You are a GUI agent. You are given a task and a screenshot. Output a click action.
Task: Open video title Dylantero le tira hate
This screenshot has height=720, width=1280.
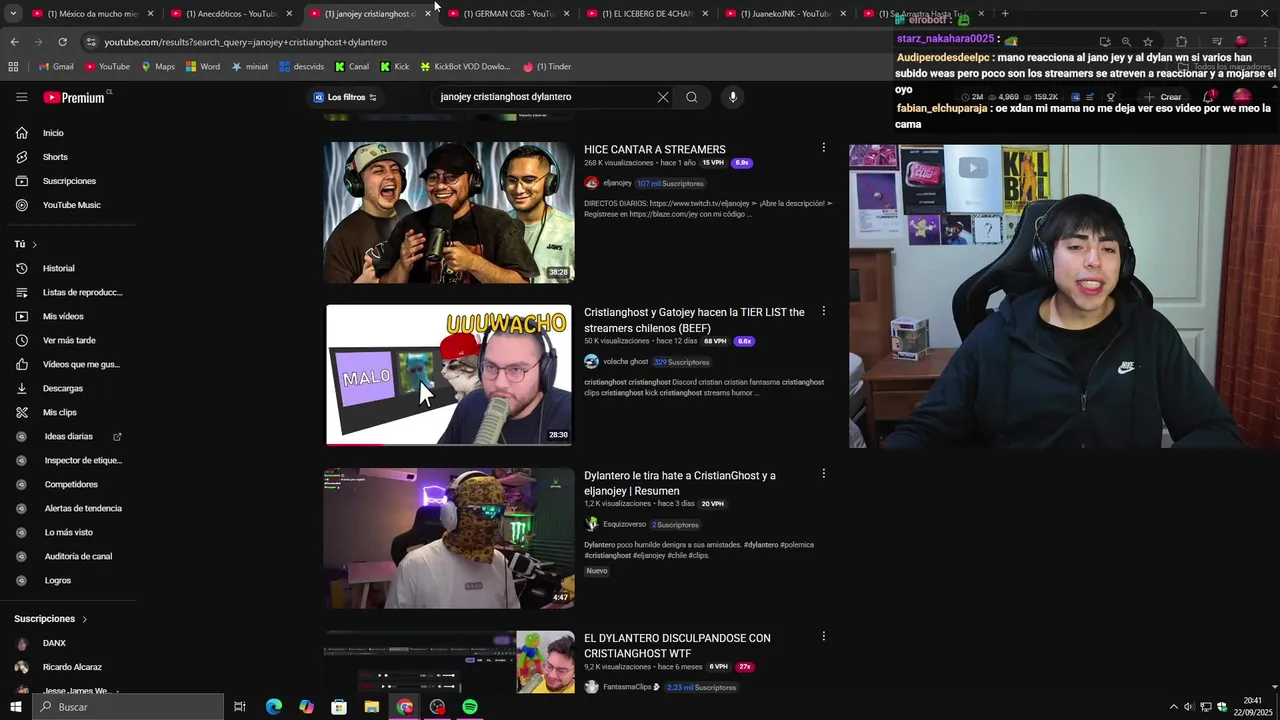pyautogui.click(x=680, y=483)
